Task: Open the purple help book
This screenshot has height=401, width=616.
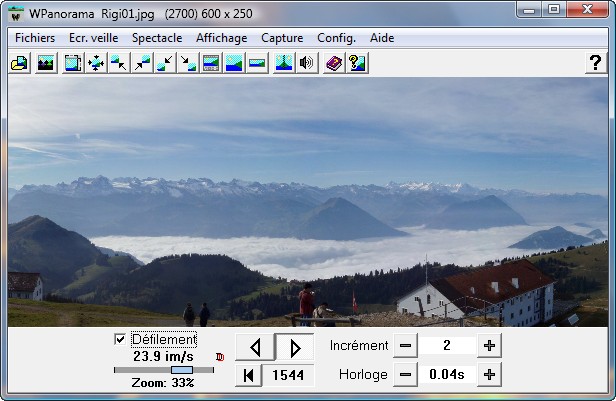Action: 334,63
